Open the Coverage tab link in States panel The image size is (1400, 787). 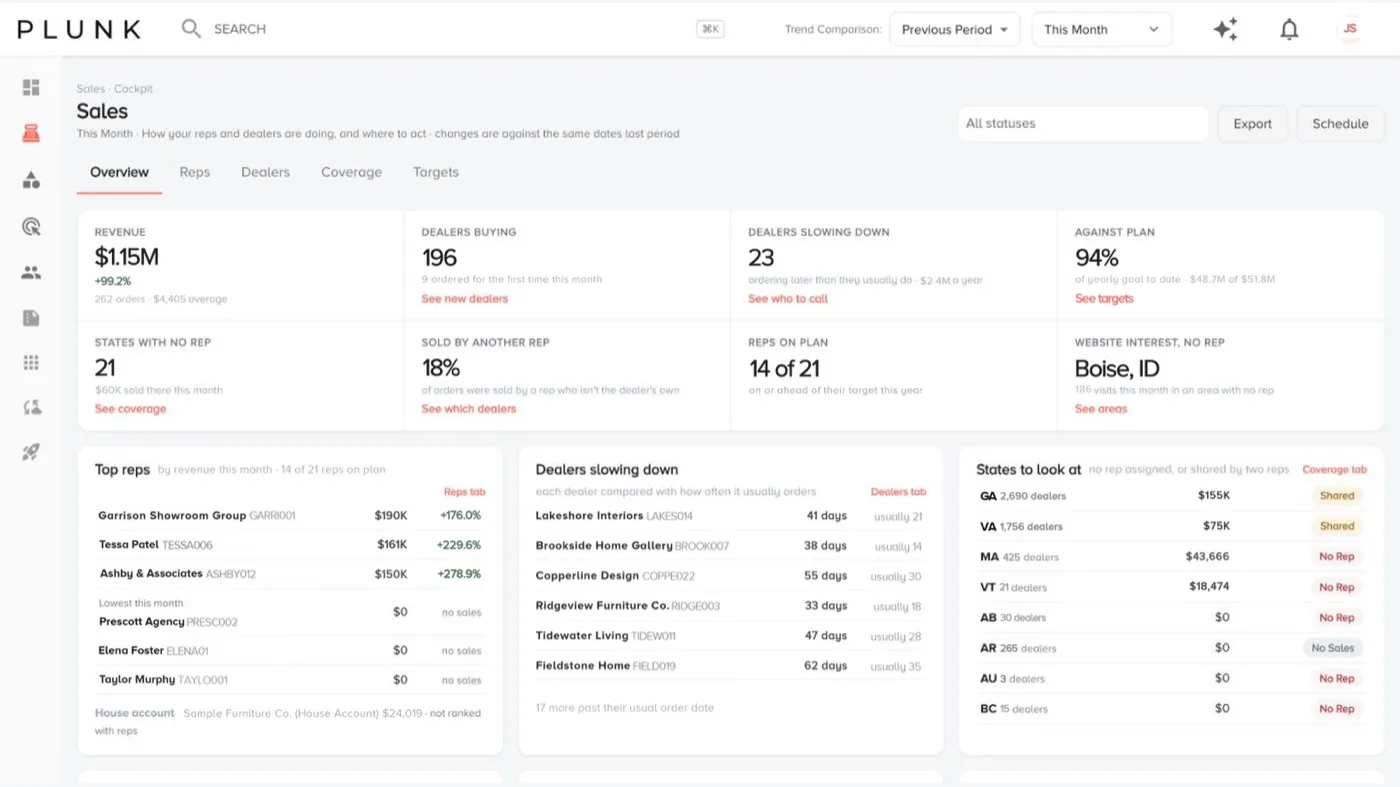click(x=1334, y=469)
